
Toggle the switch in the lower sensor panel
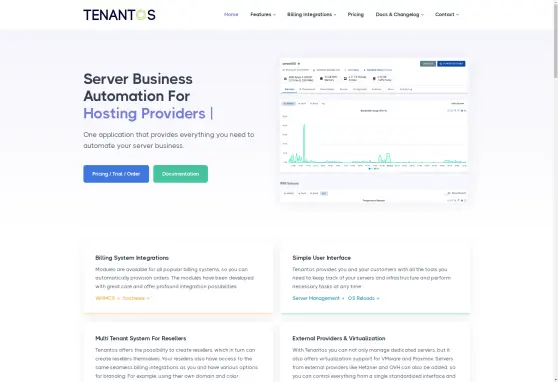(x=447, y=193)
